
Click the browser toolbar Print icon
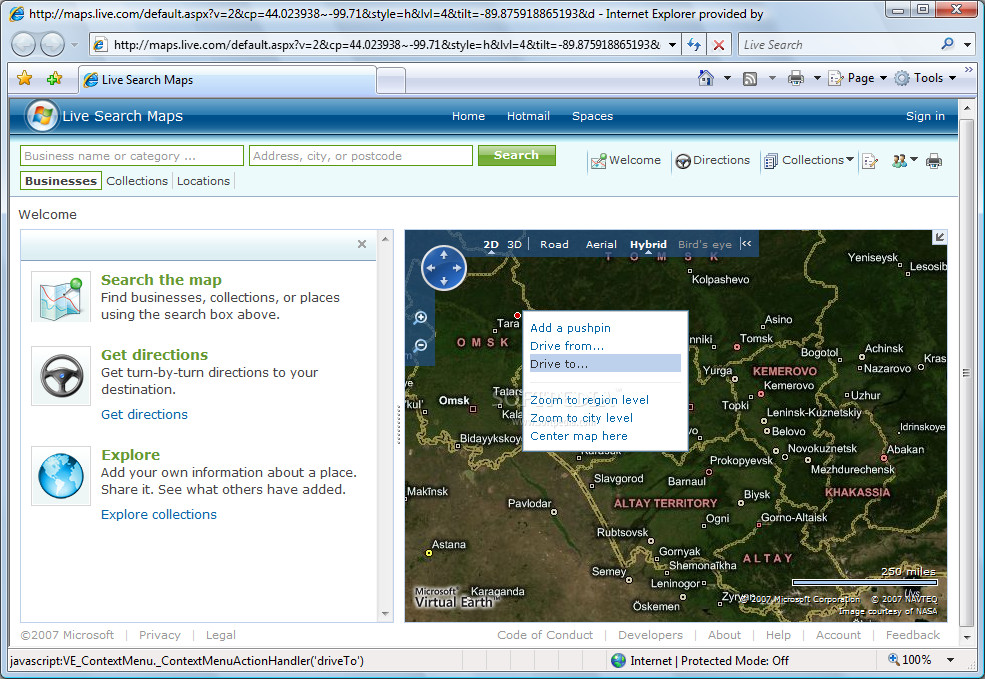pyautogui.click(x=796, y=78)
